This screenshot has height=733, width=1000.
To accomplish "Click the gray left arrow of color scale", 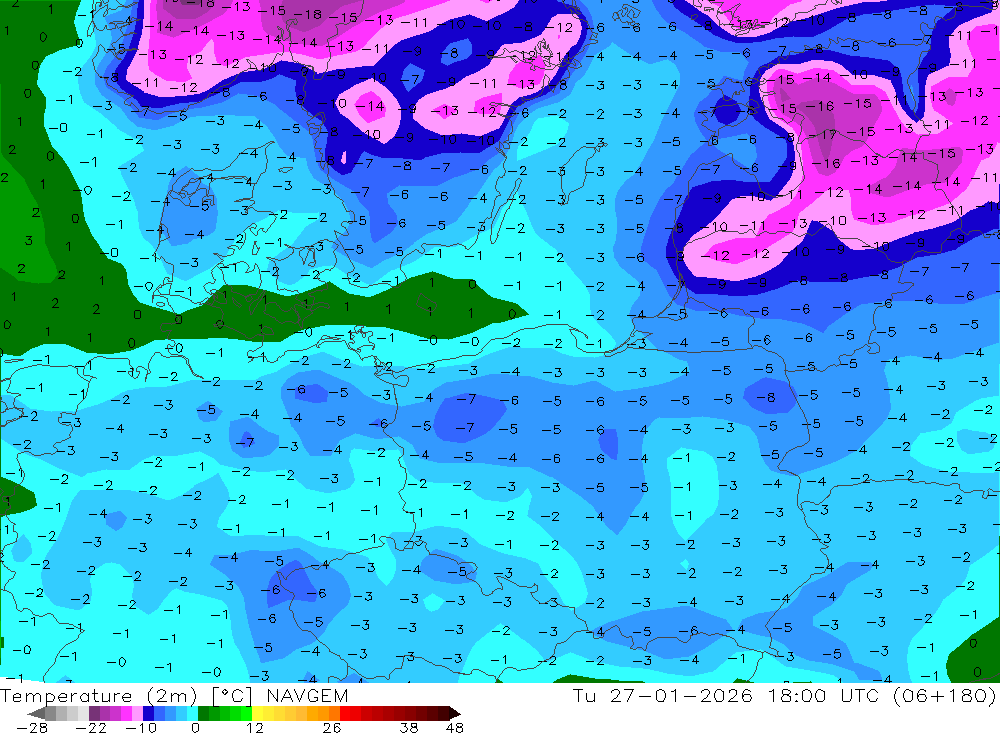I will click(36, 713).
